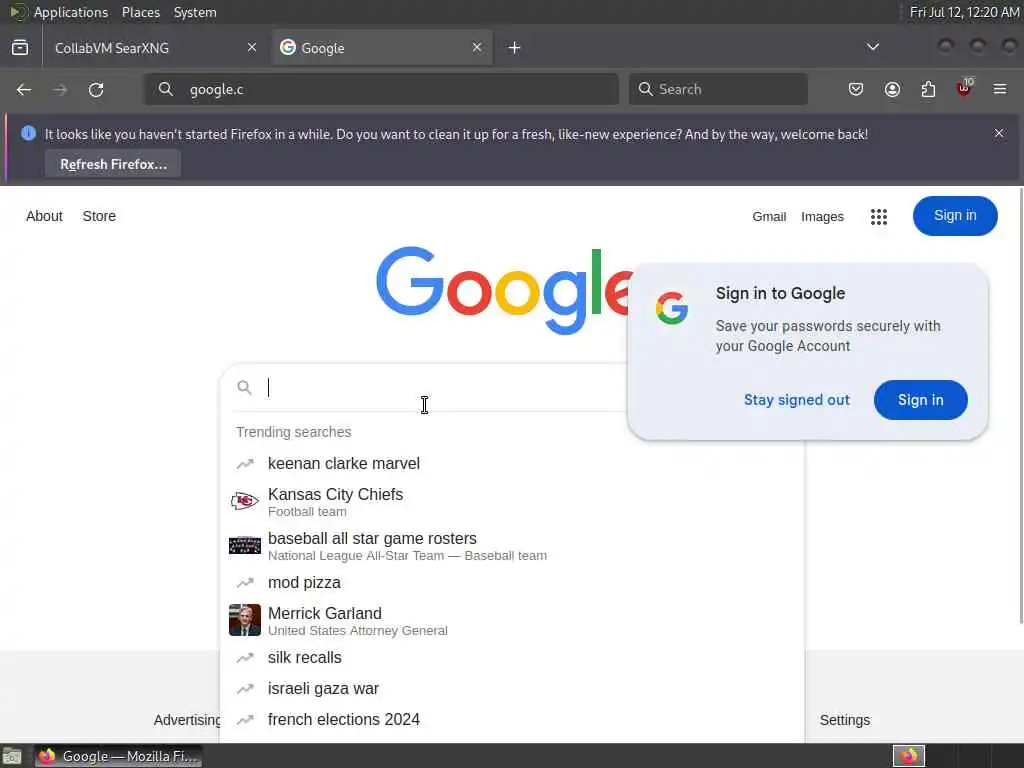Click the Merrick Garland photo thumbnail
1024x768 pixels.
pos(245,620)
